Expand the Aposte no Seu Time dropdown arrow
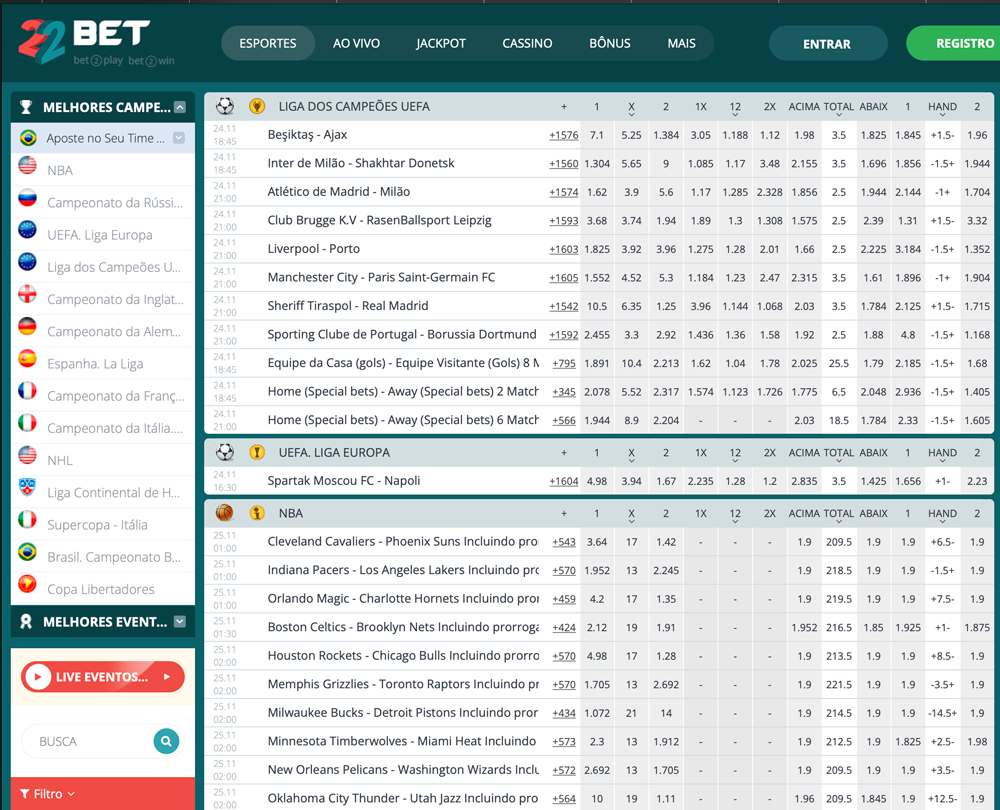Viewport: 1000px width, 810px height. (x=179, y=138)
